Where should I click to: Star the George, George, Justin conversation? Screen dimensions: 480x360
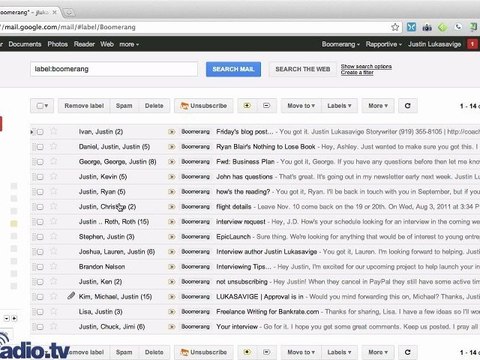[x=54, y=161]
